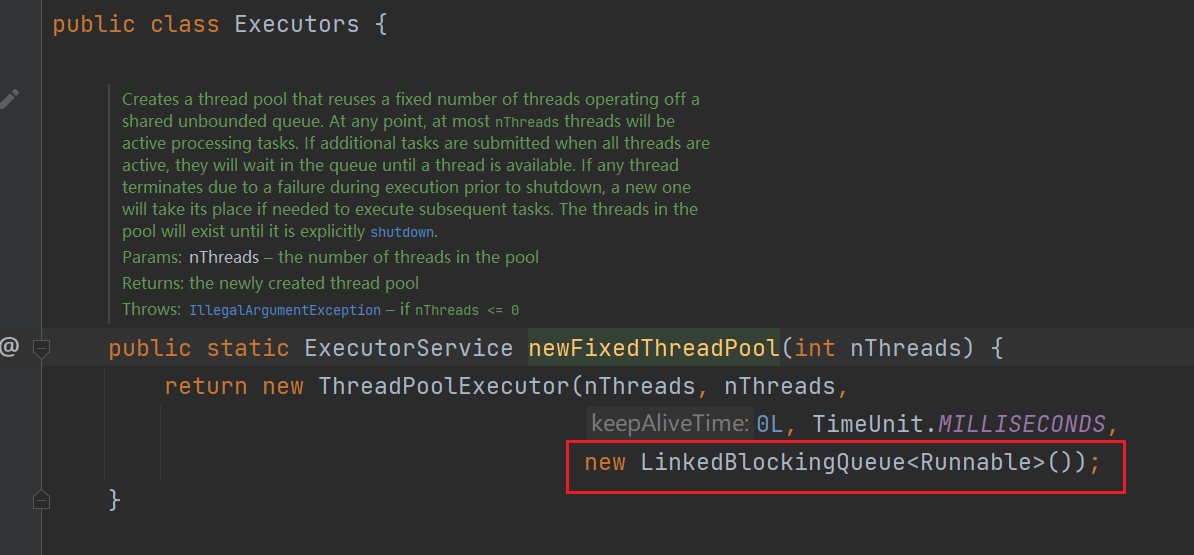Place the cursor on the newFixedThreadPool method name

click(653, 348)
